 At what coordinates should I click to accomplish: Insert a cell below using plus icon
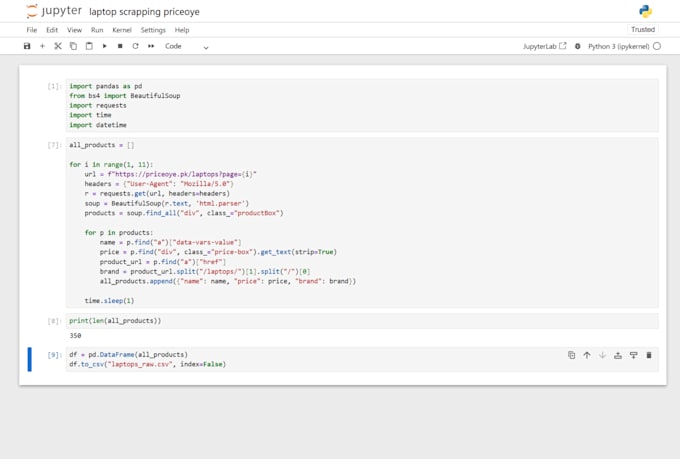click(42, 46)
